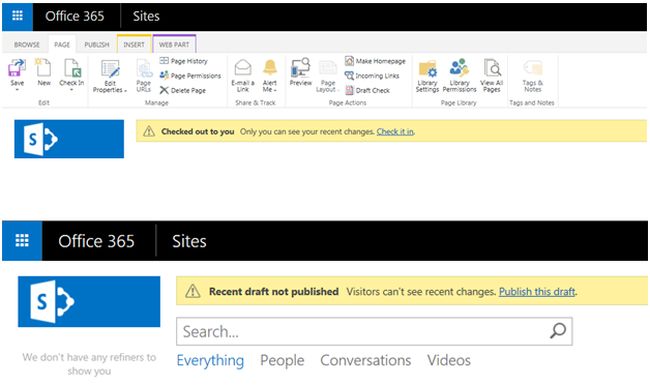Expand the Check In dropdown arrow
650x385 pixels.
(x=72, y=89)
